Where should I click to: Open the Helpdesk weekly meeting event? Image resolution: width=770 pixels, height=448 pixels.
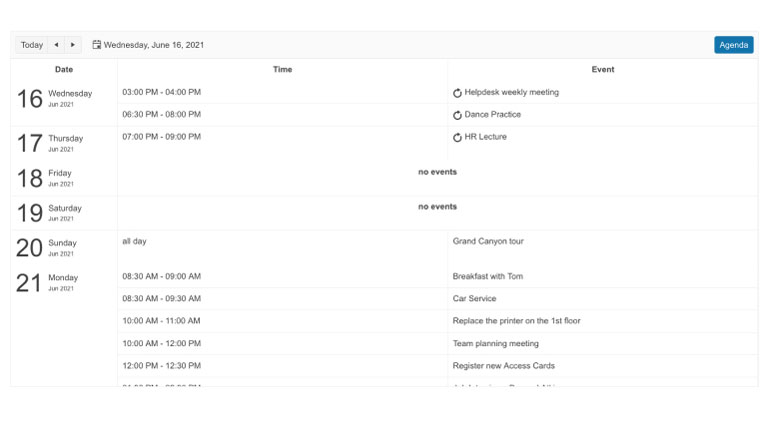click(511, 92)
